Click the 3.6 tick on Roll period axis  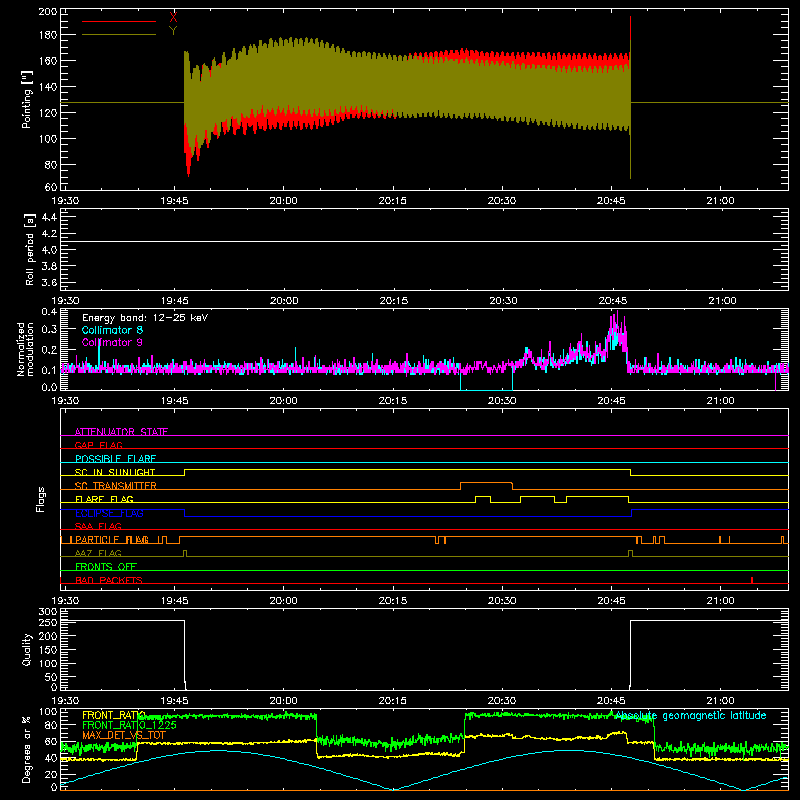(x=49, y=283)
